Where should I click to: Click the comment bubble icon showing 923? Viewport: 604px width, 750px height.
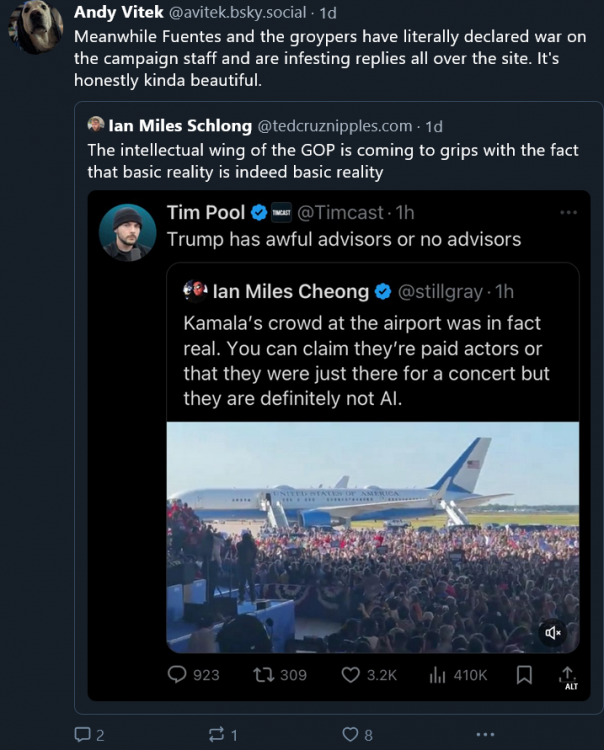tap(176, 675)
